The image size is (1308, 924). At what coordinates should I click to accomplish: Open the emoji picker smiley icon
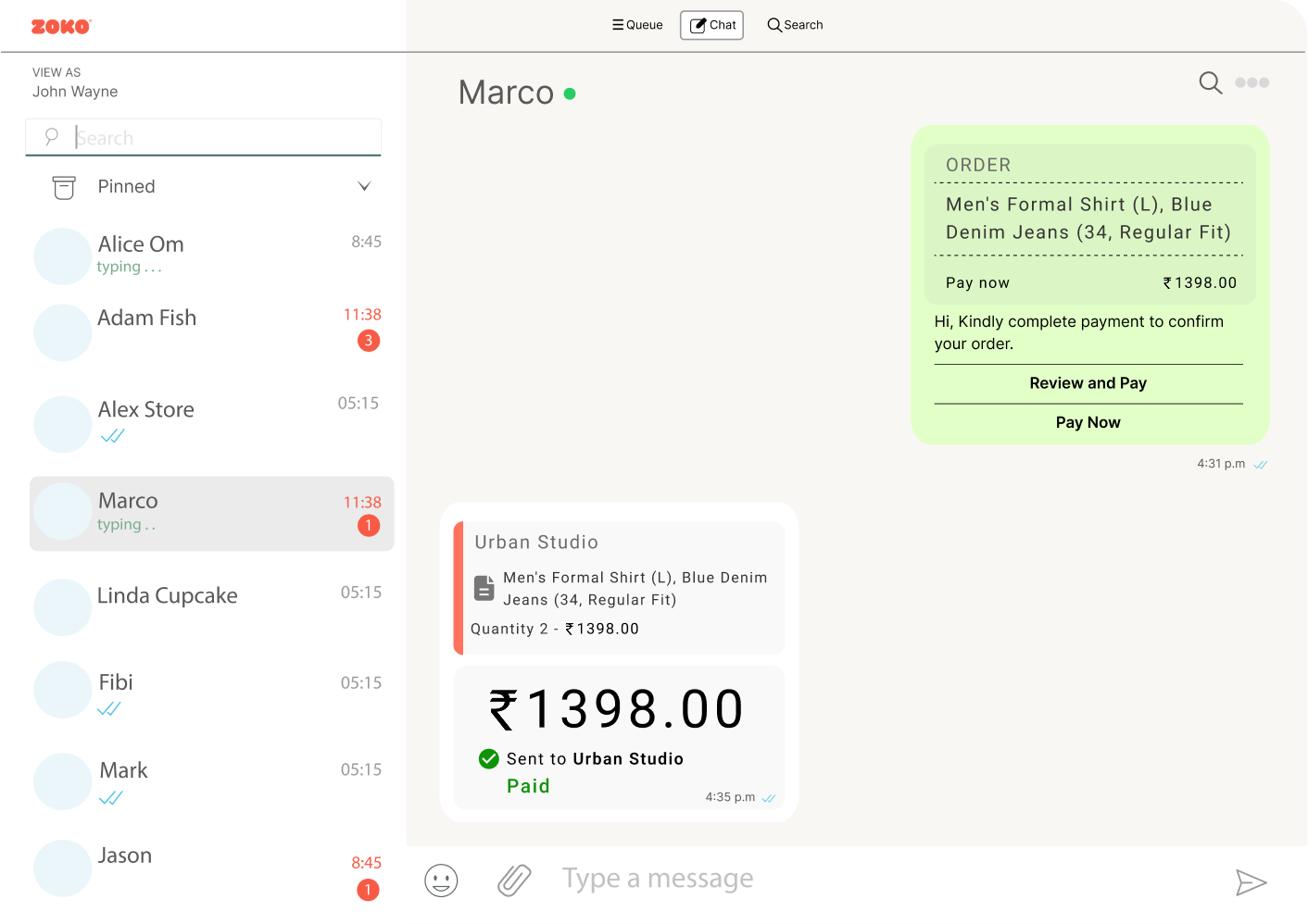click(441, 880)
